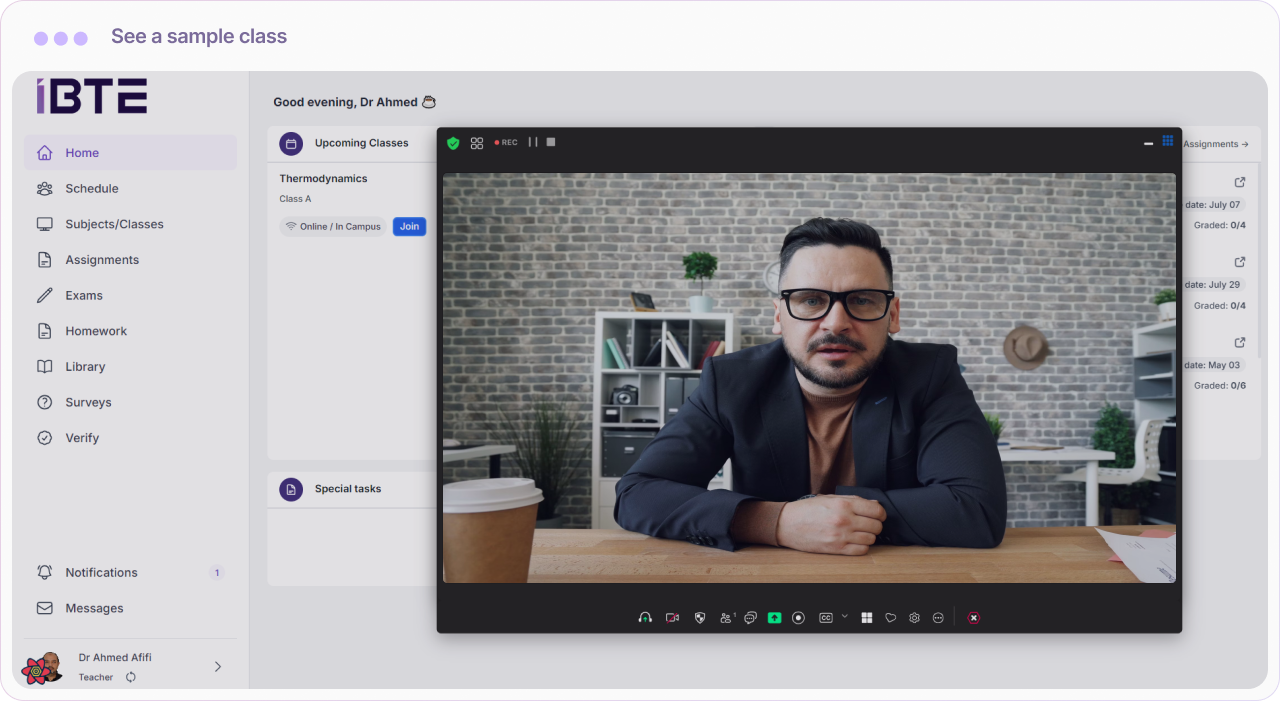Open Notifications in the sidebar
Screen dimensions: 1280x701
[x=130, y=573]
